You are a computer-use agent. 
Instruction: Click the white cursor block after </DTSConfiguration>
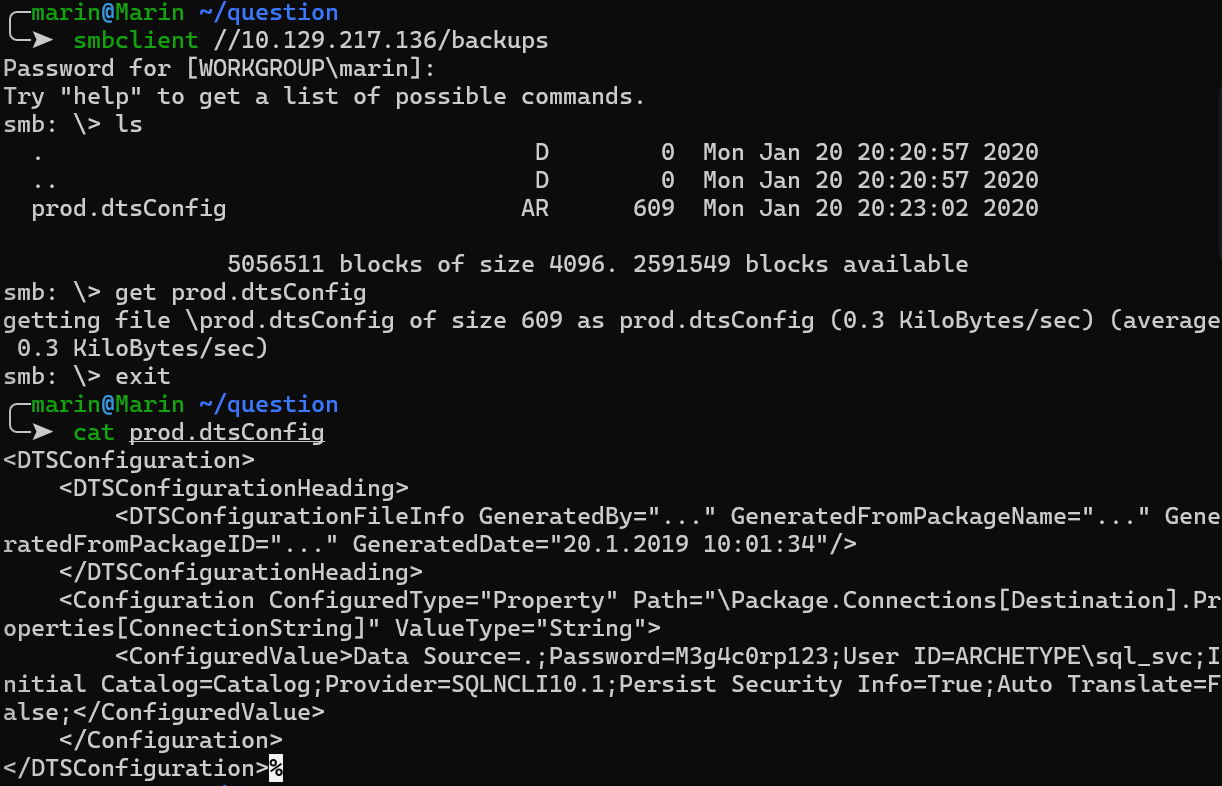pos(276,769)
